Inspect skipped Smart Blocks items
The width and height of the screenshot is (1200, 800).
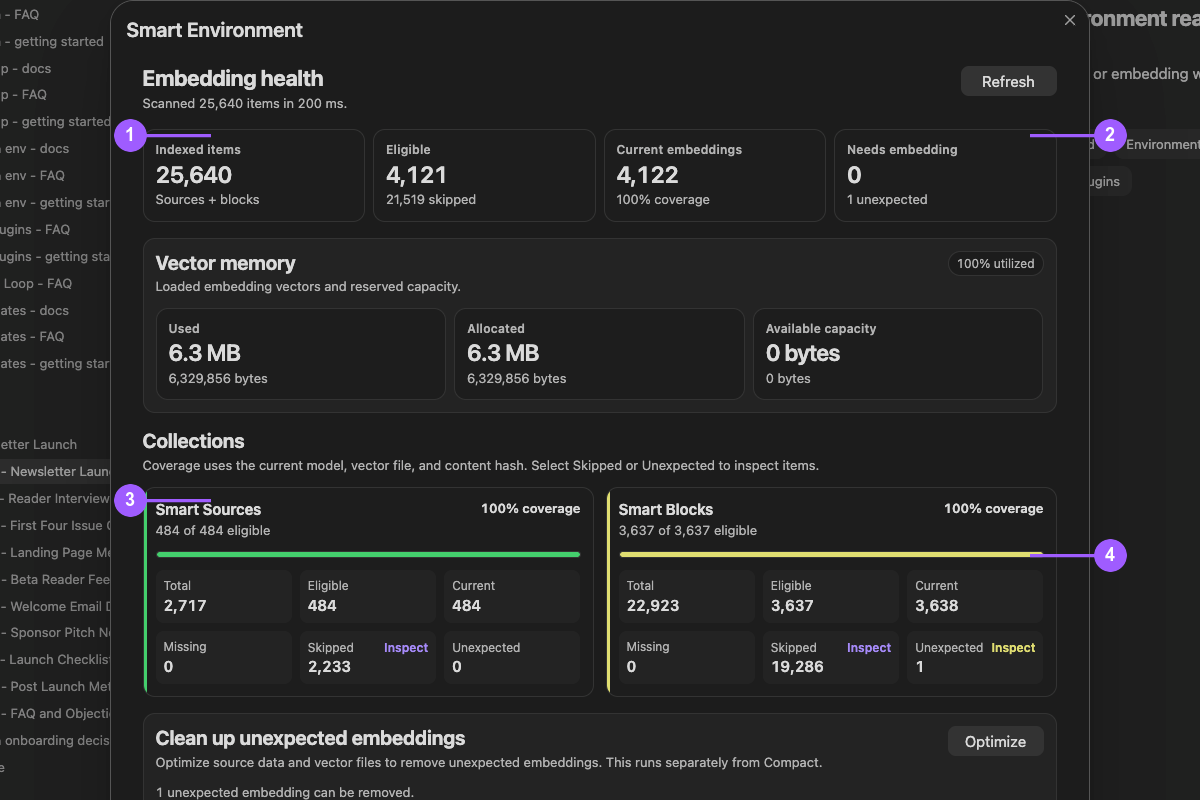(869, 648)
